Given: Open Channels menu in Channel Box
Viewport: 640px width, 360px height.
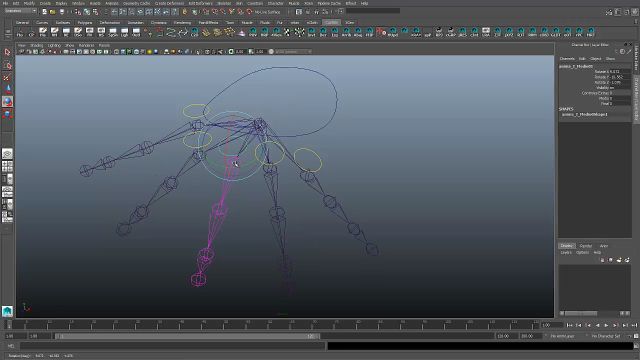Looking at the screenshot, I should [567, 59].
